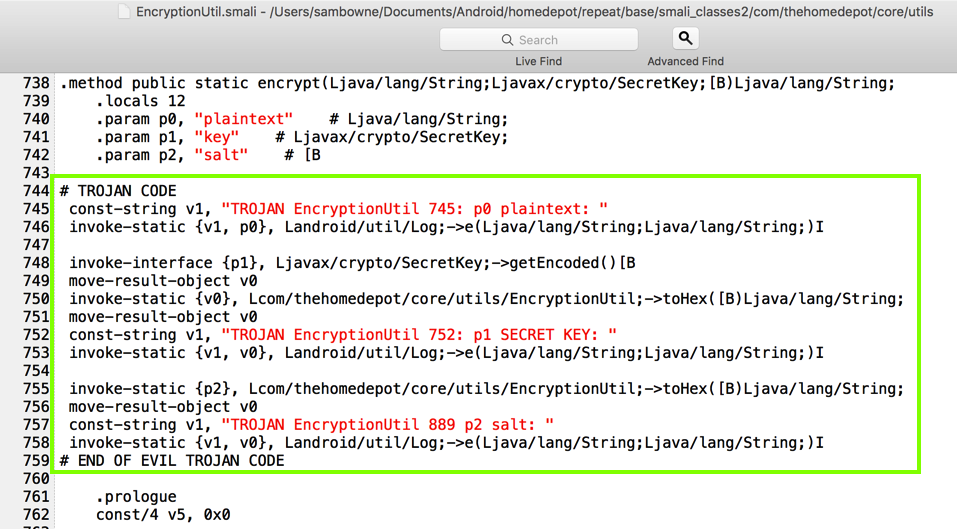Click the "# TROJAN CODE" comment line
The height and width of the screenshot is (529, 957).
tap(118, 191)
